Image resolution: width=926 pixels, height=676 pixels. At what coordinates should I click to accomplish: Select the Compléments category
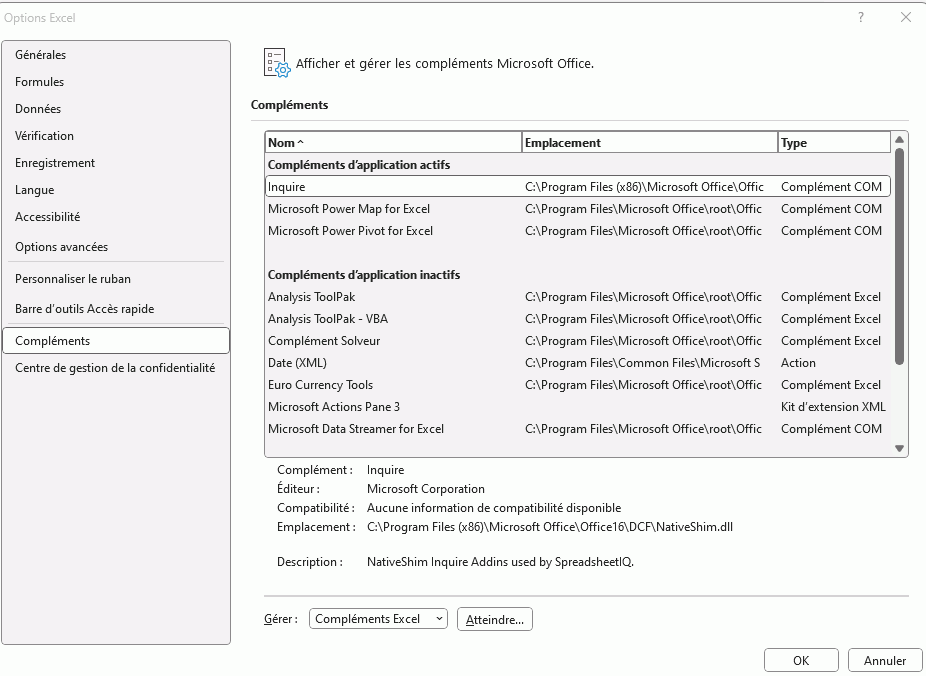[116, 341]
